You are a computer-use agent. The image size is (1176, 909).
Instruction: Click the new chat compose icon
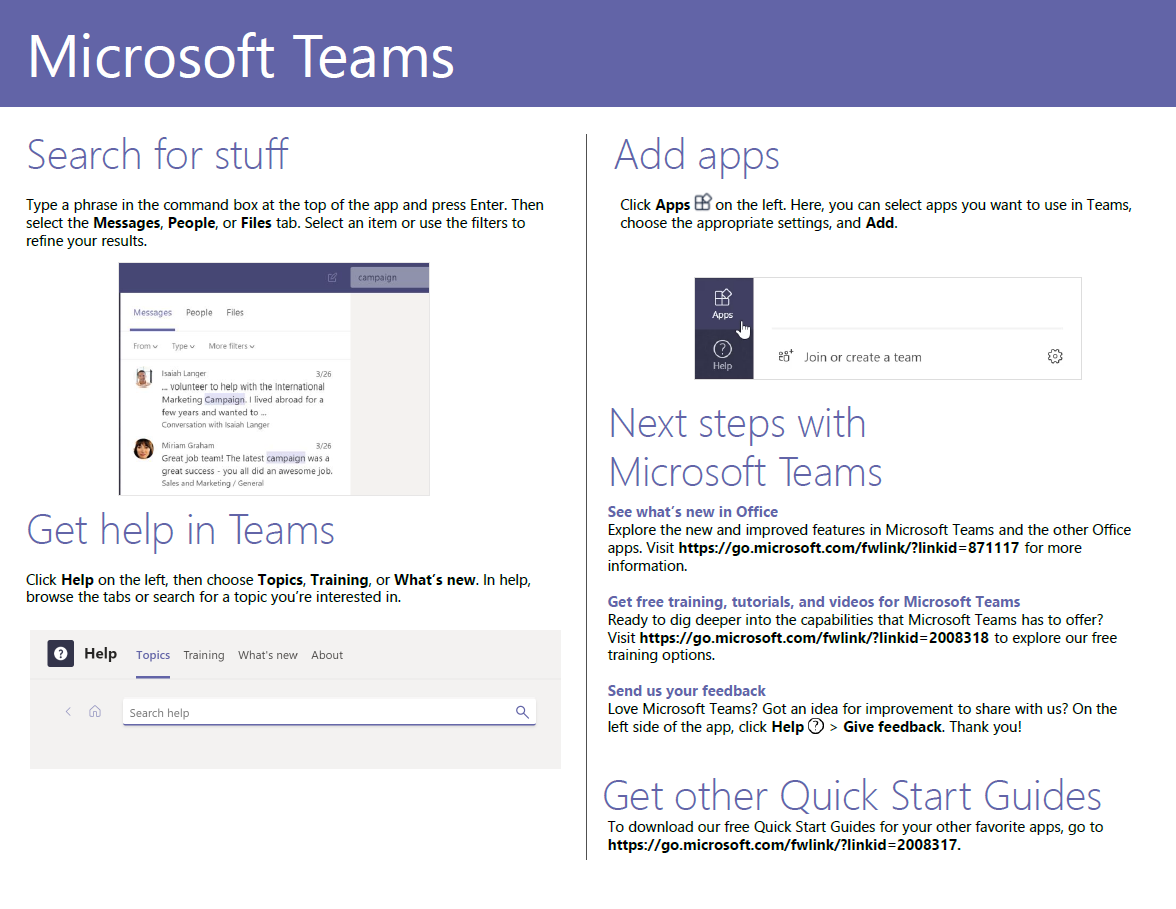[x=332, y=277]
